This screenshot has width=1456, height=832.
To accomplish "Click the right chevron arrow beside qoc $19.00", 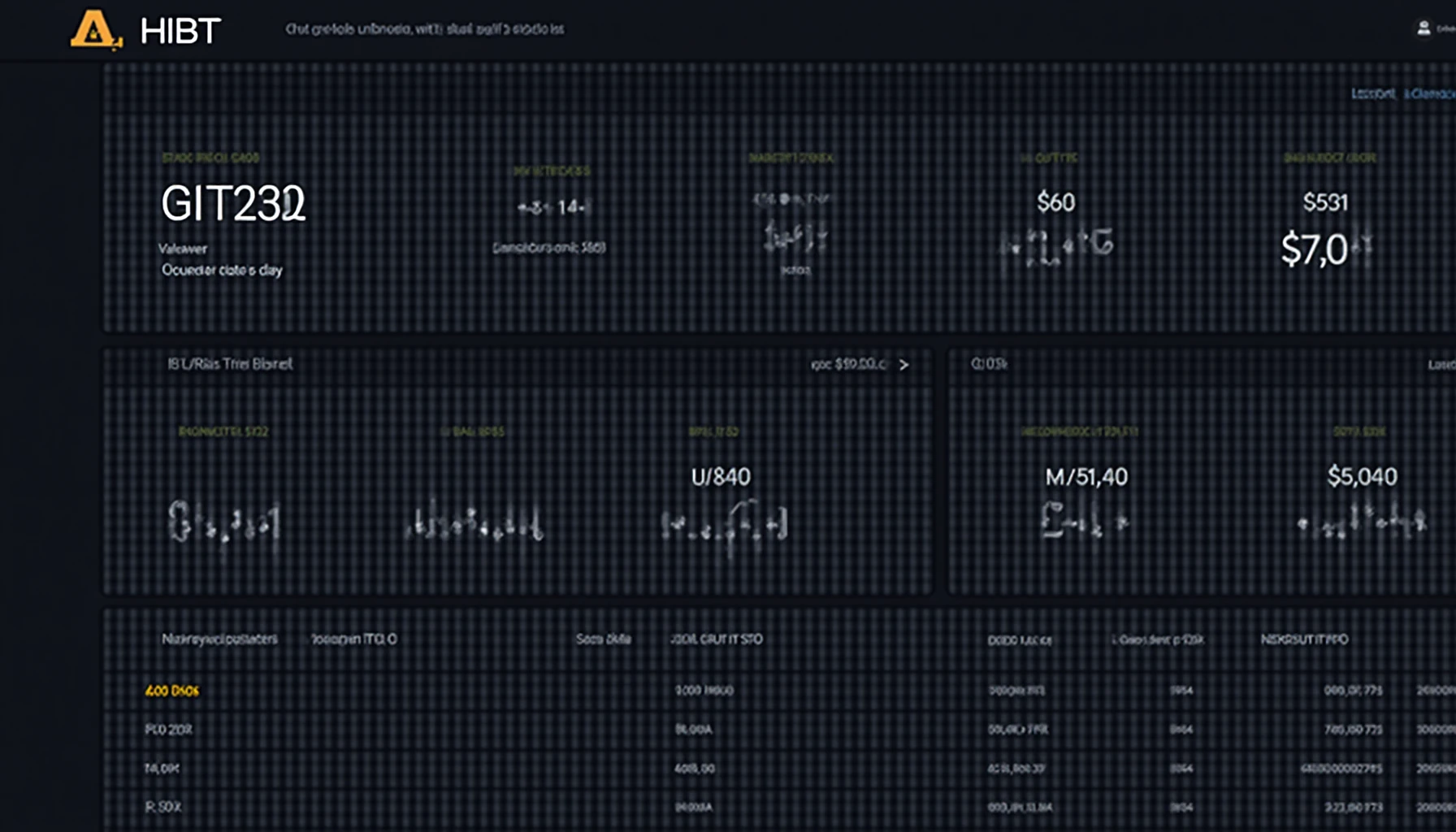I will (x=903, y=365).
